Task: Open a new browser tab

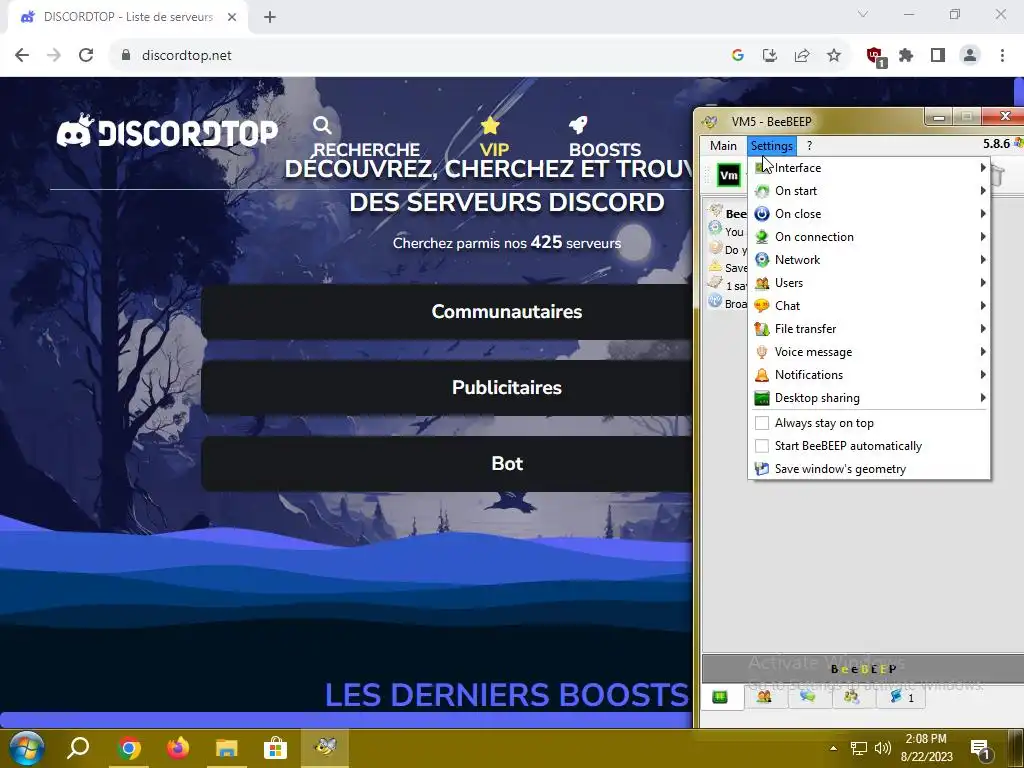Action: tap(270, 17)
